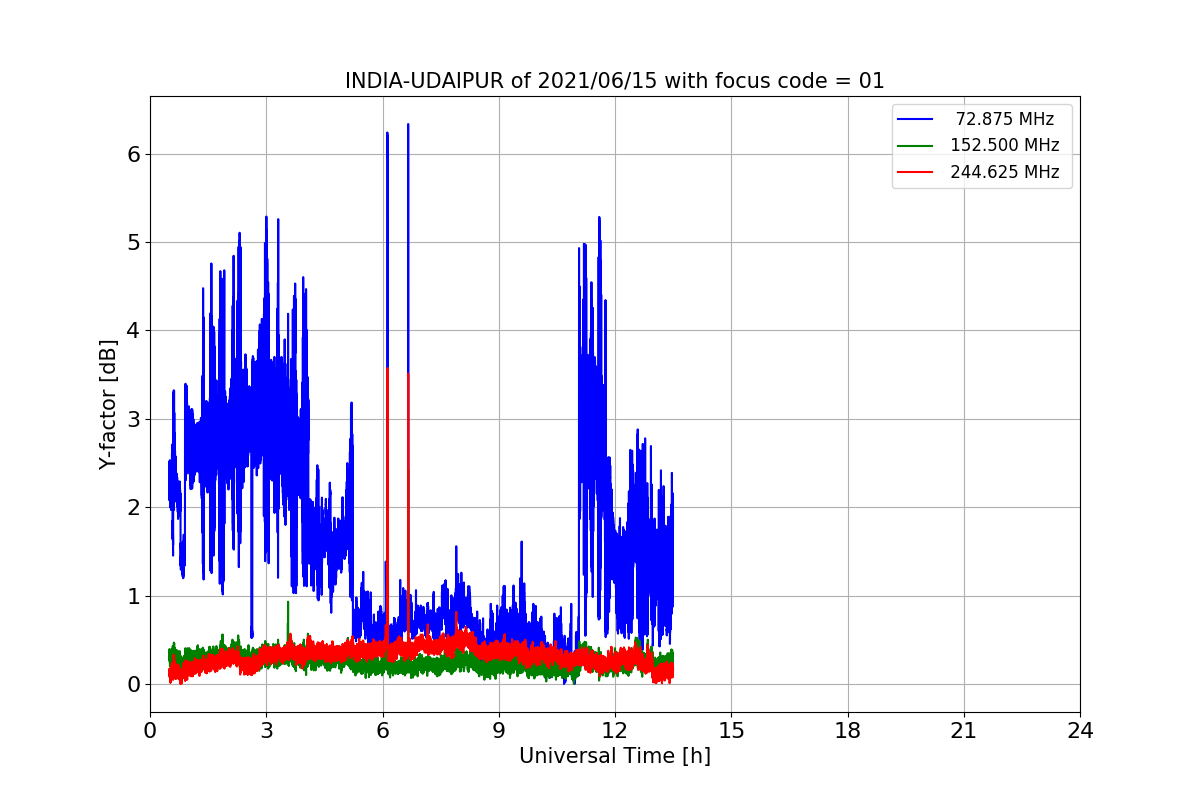Click the y-axis tick label '3'
This screenshot has height=800, width=1200.
(133, 419)
